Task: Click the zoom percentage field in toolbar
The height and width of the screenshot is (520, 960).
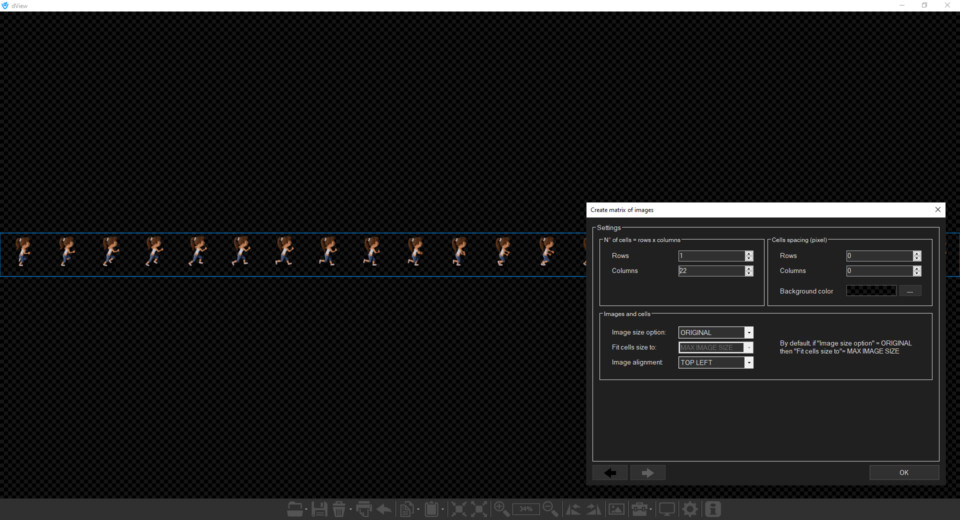Action: click(x=526, y=509)
